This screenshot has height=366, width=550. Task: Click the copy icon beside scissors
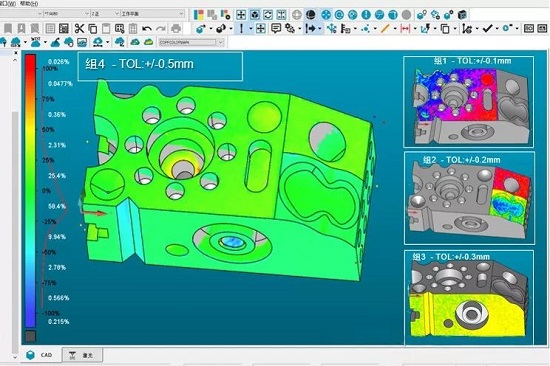[x=93, y=28]
